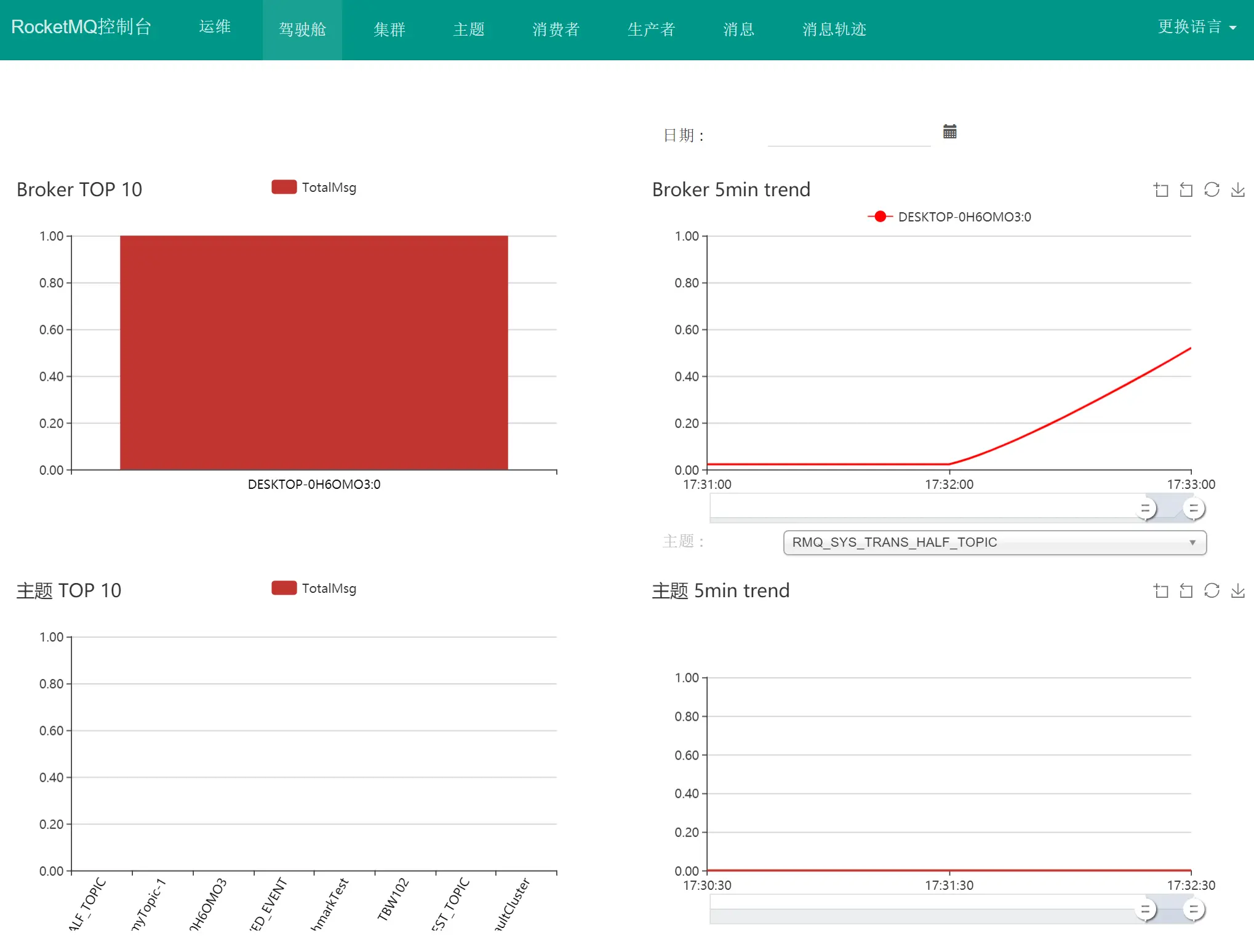Click Broker trend zoom slider right handle

1193,509
